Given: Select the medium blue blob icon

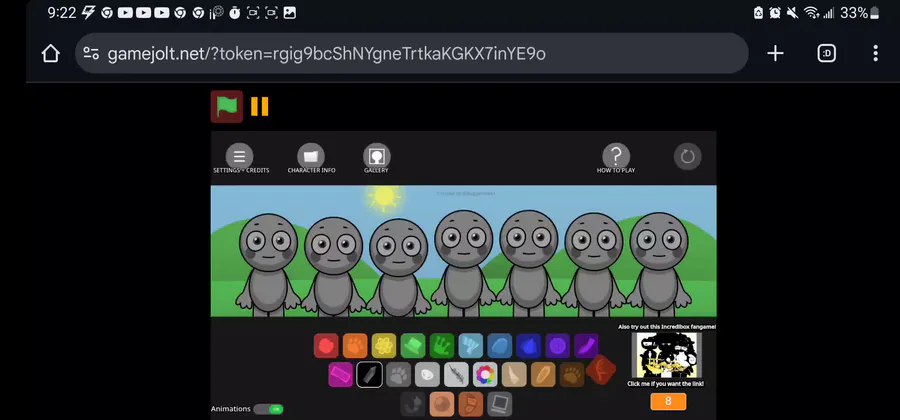Looking at the screenshot, I should pos(500,345).
